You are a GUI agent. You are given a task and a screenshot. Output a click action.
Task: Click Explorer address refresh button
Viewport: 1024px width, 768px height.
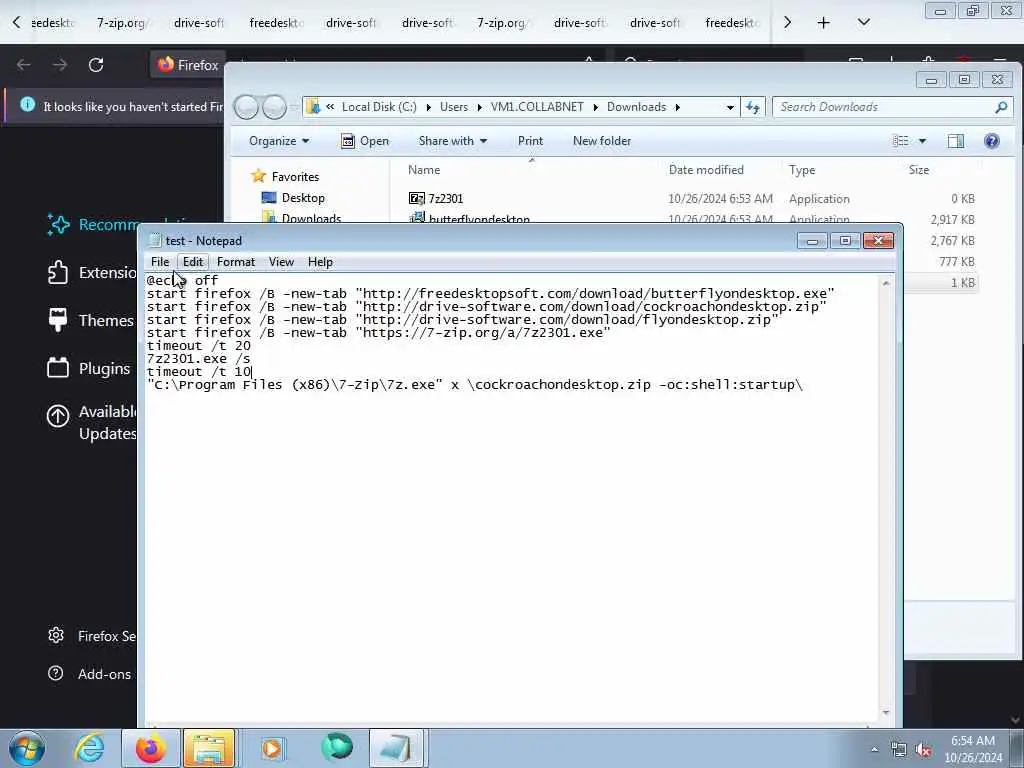click(x=753, y=107)
